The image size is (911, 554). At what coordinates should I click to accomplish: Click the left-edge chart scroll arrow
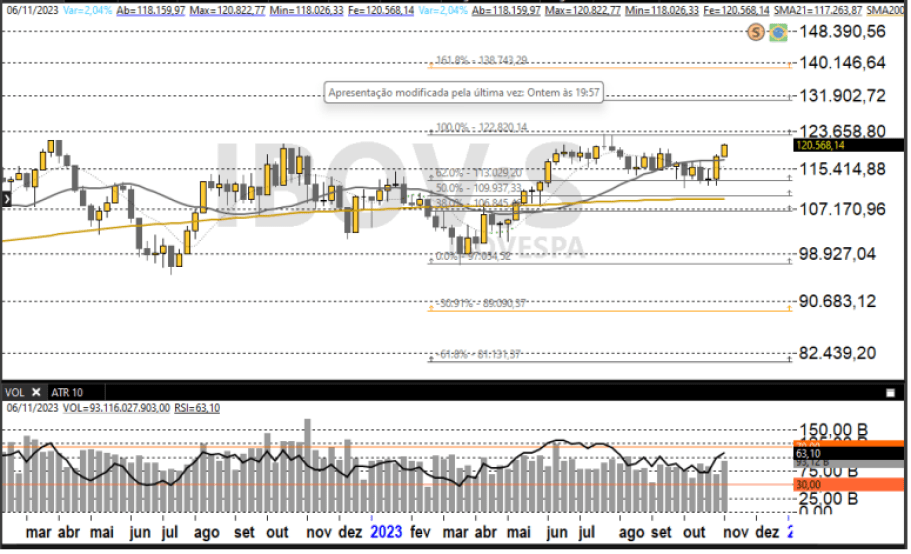click(x=5, y=200)
